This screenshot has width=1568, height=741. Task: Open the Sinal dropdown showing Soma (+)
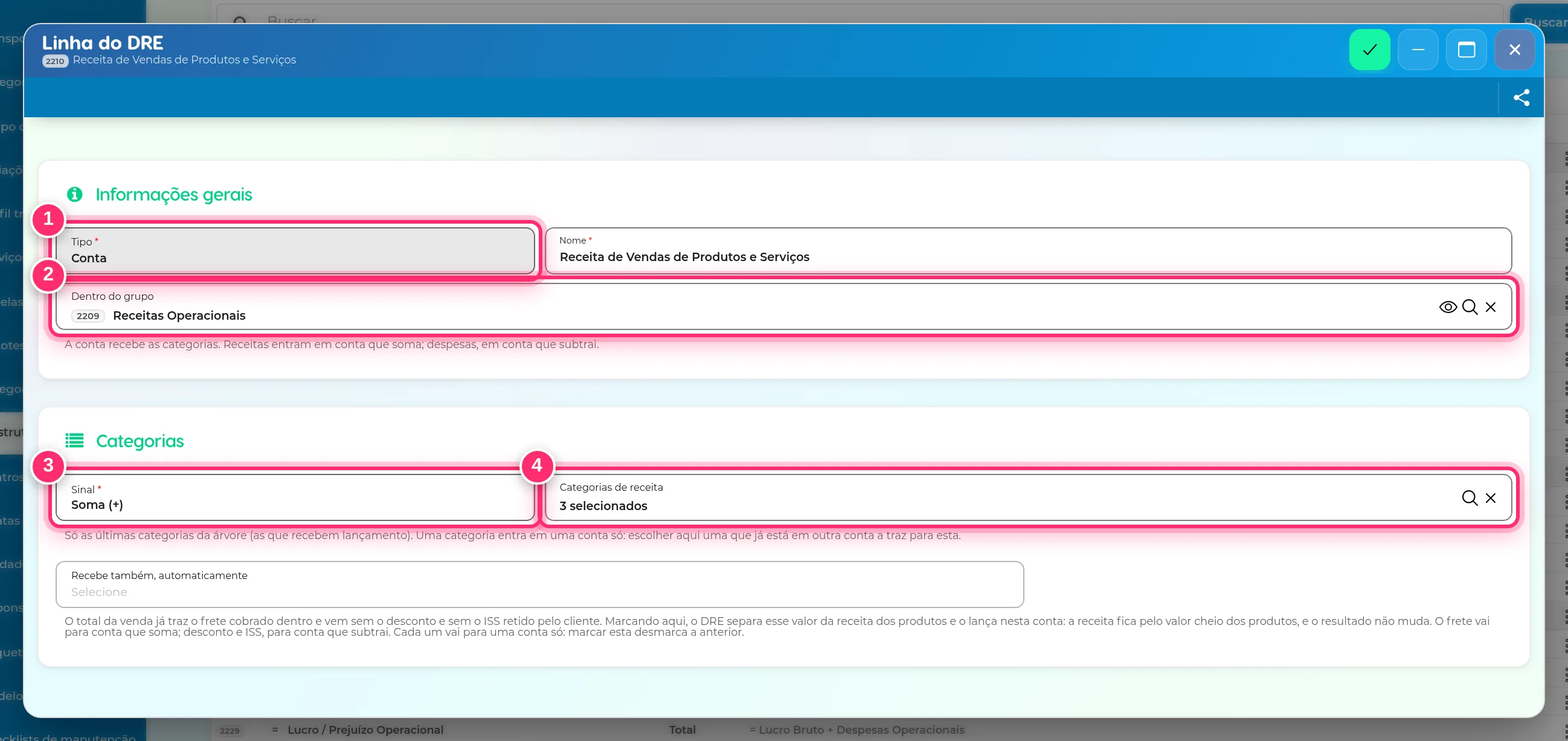click(295, 497)
